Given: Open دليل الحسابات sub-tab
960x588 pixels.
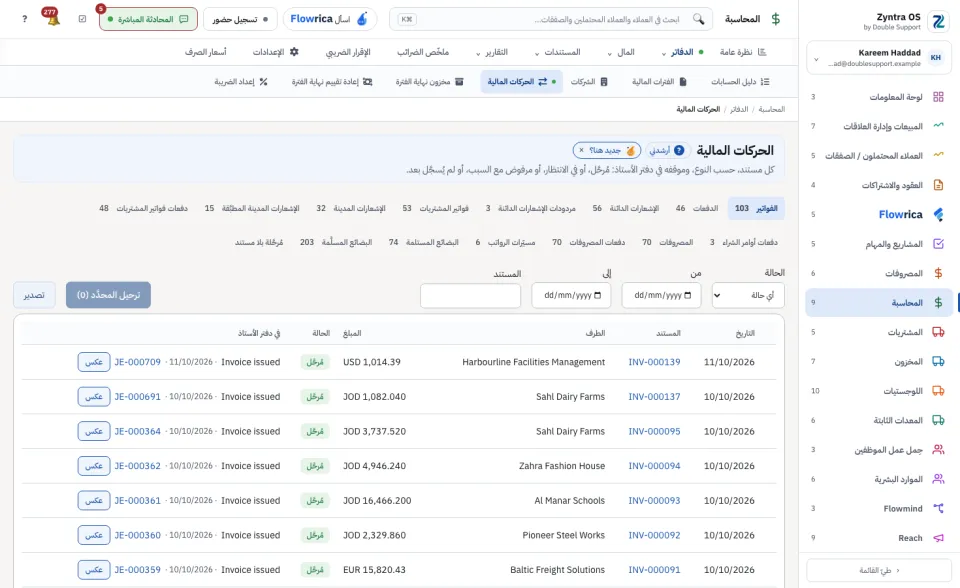Looking at the screenshot, I should (x=740, y=81).
